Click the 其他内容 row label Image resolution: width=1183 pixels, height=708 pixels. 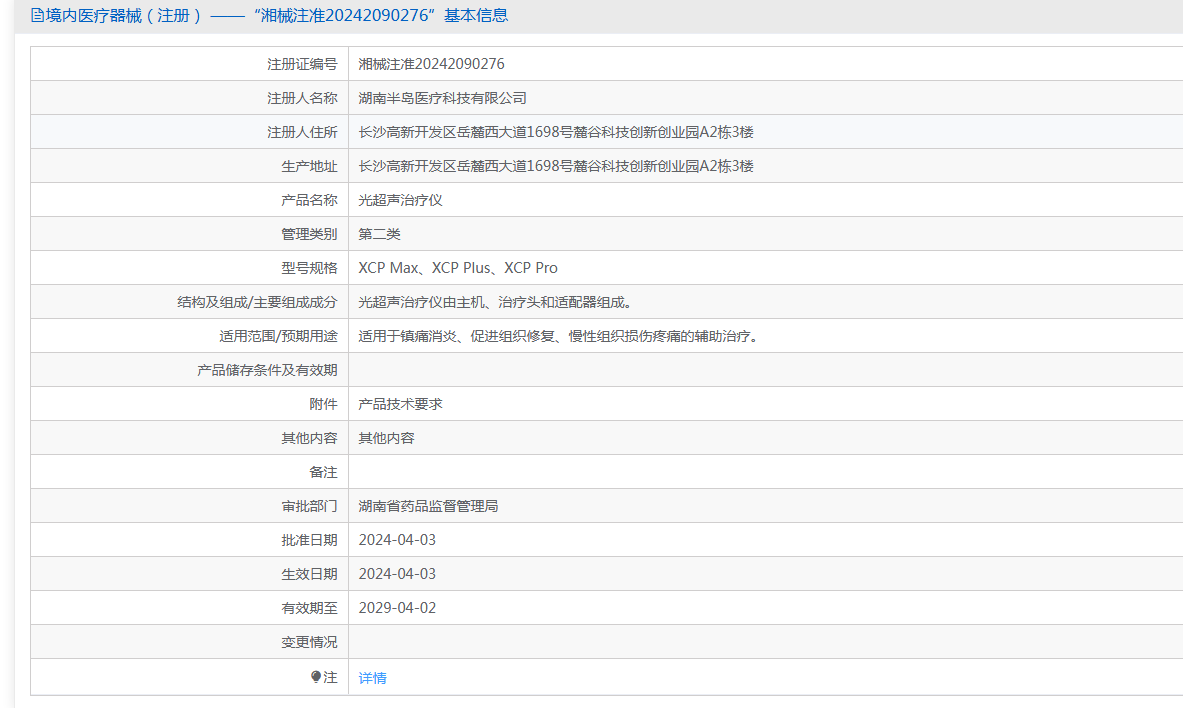coord(309,438)
